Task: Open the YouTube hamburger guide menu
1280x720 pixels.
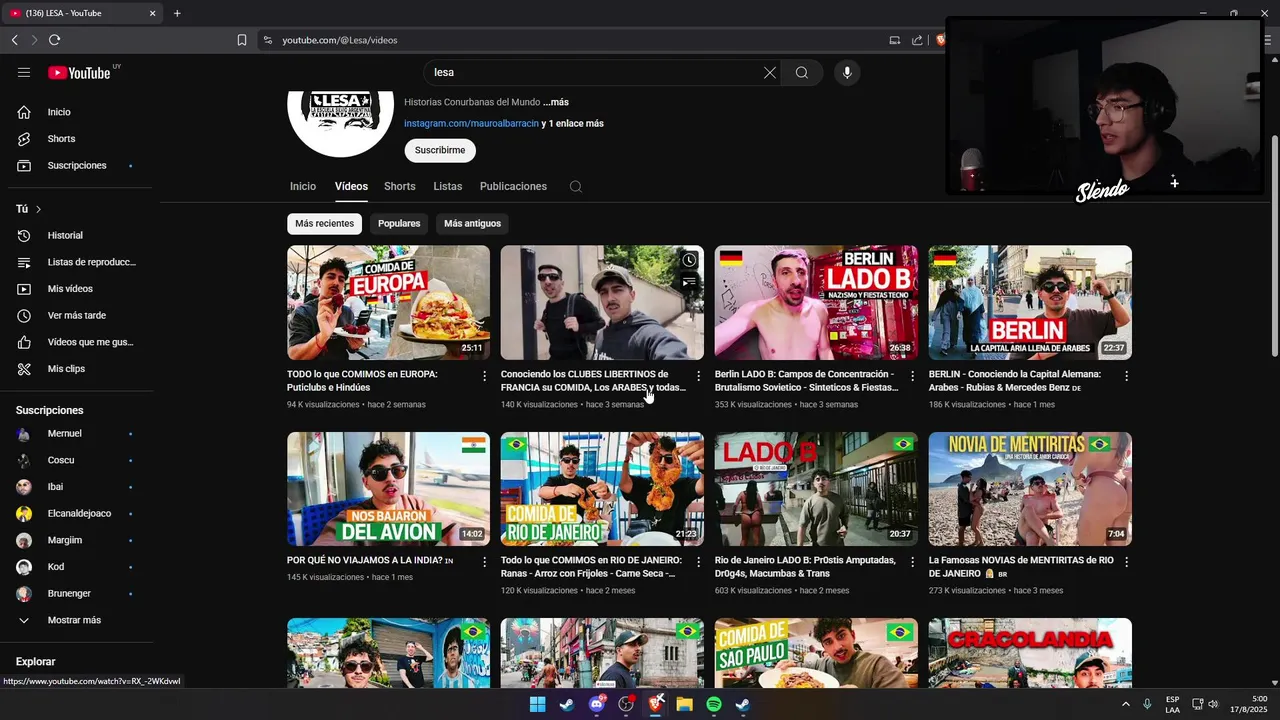Action: tap(24, 72)
